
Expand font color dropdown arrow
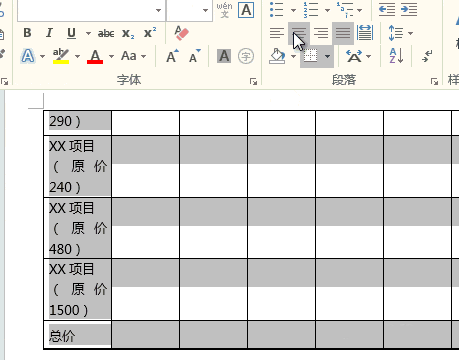point(112,56)
